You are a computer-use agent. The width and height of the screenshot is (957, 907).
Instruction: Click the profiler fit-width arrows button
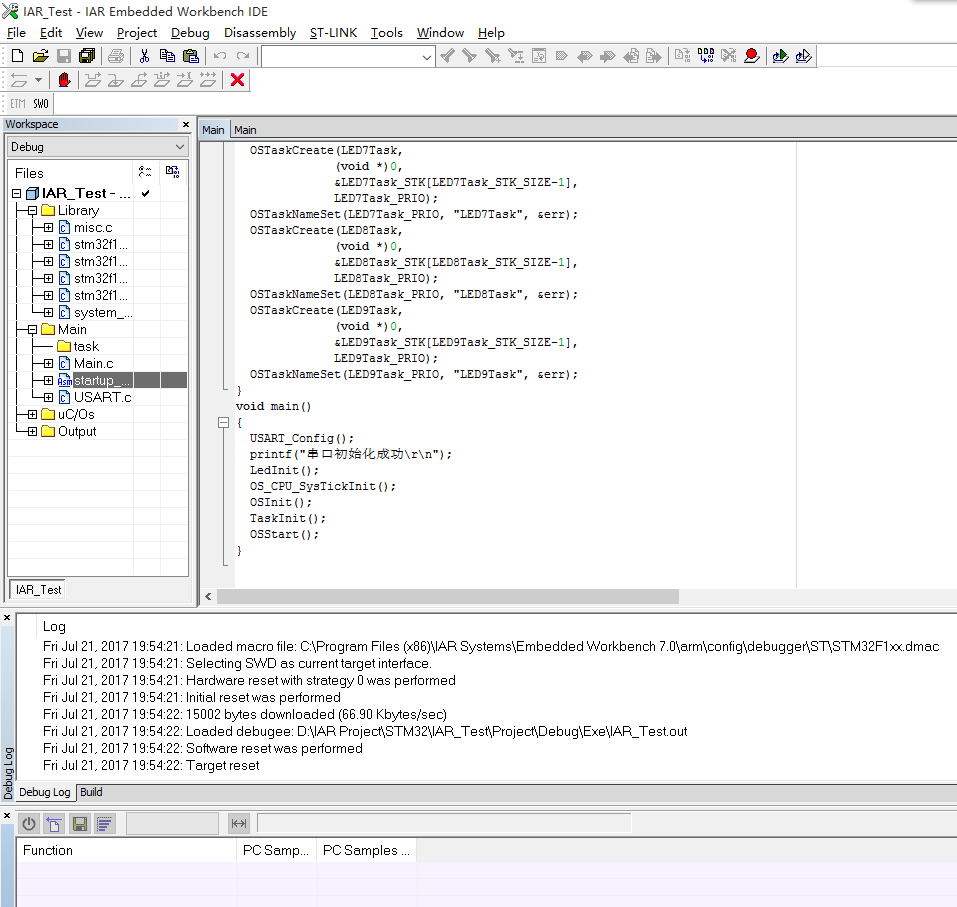[239, 824]
